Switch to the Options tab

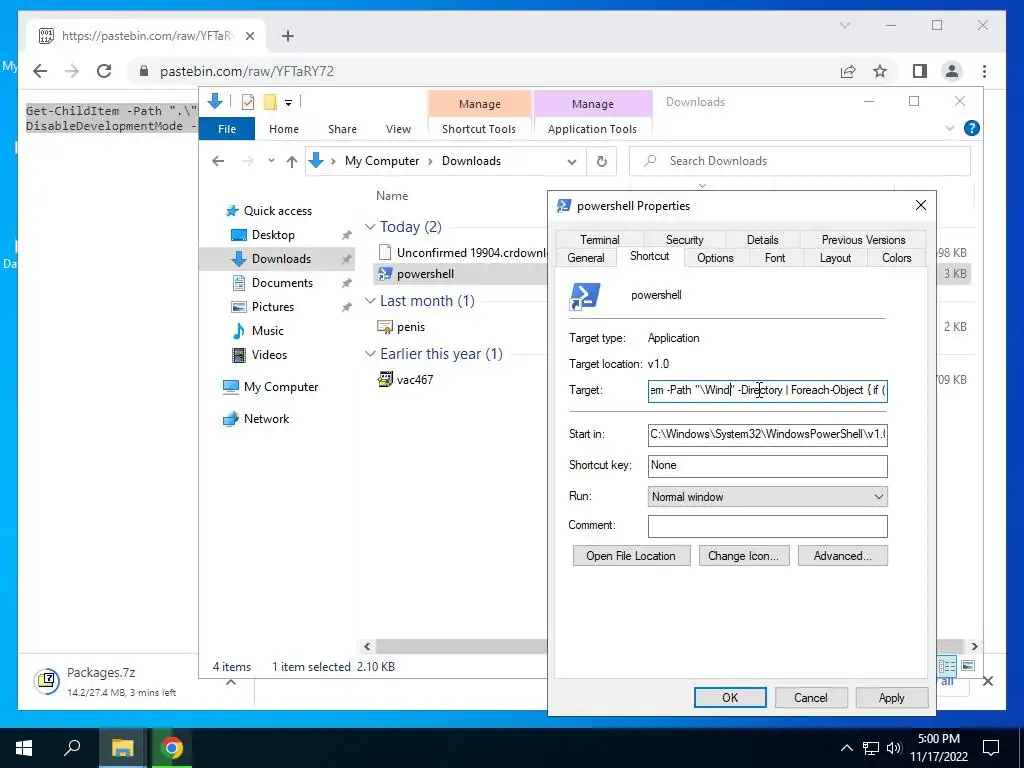[x=715, y=258]
